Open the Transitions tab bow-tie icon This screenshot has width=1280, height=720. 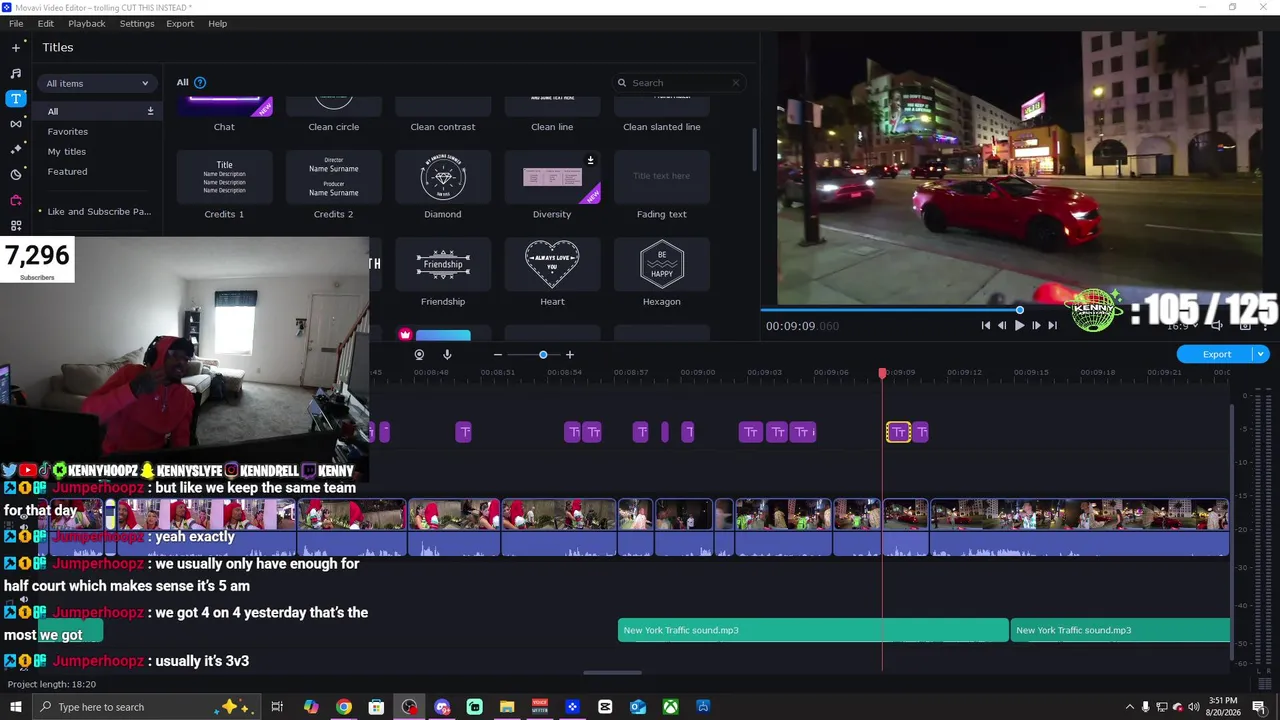point(15,124)
